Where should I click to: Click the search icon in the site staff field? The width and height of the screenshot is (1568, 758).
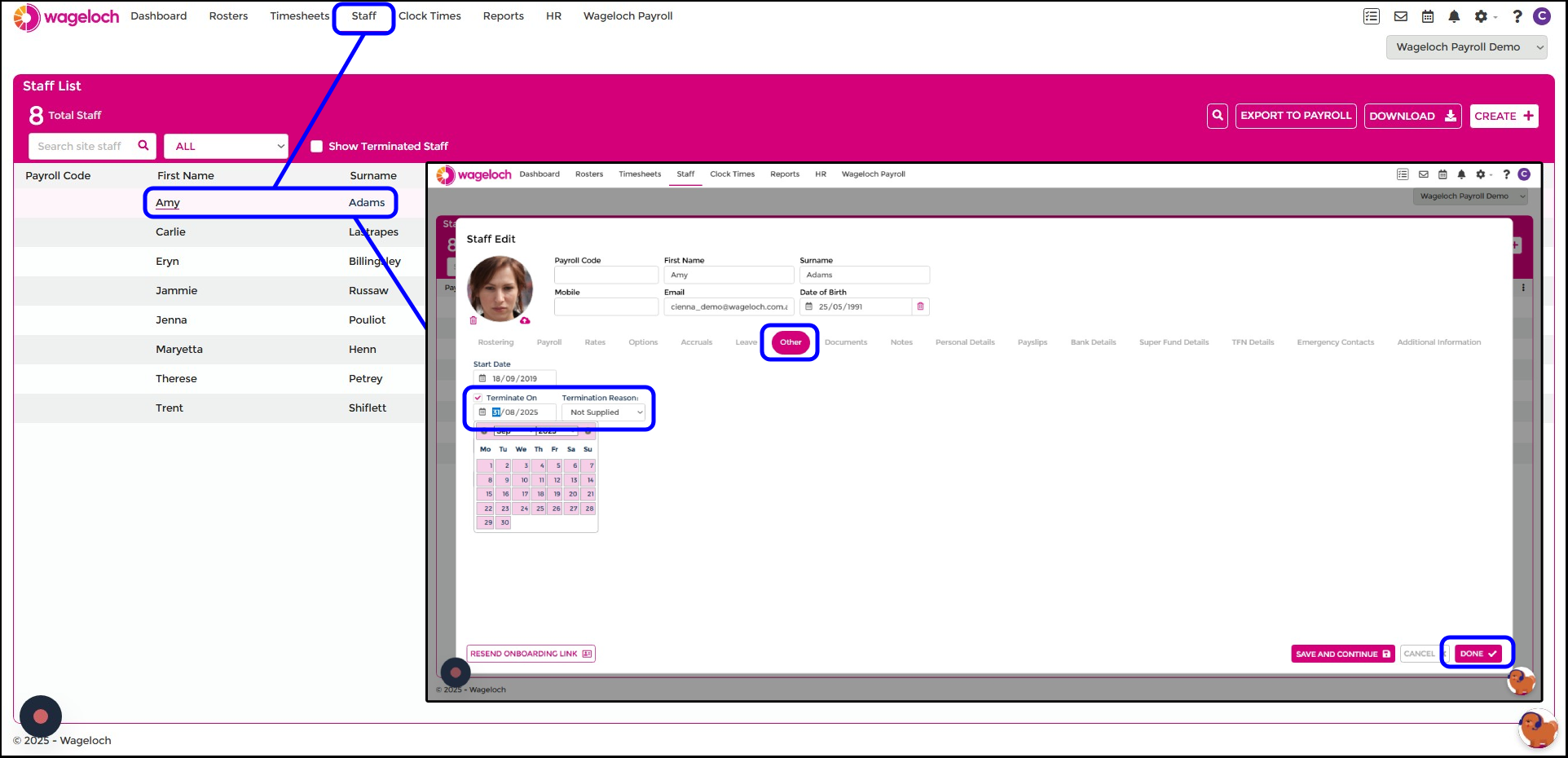coord(143,146)
